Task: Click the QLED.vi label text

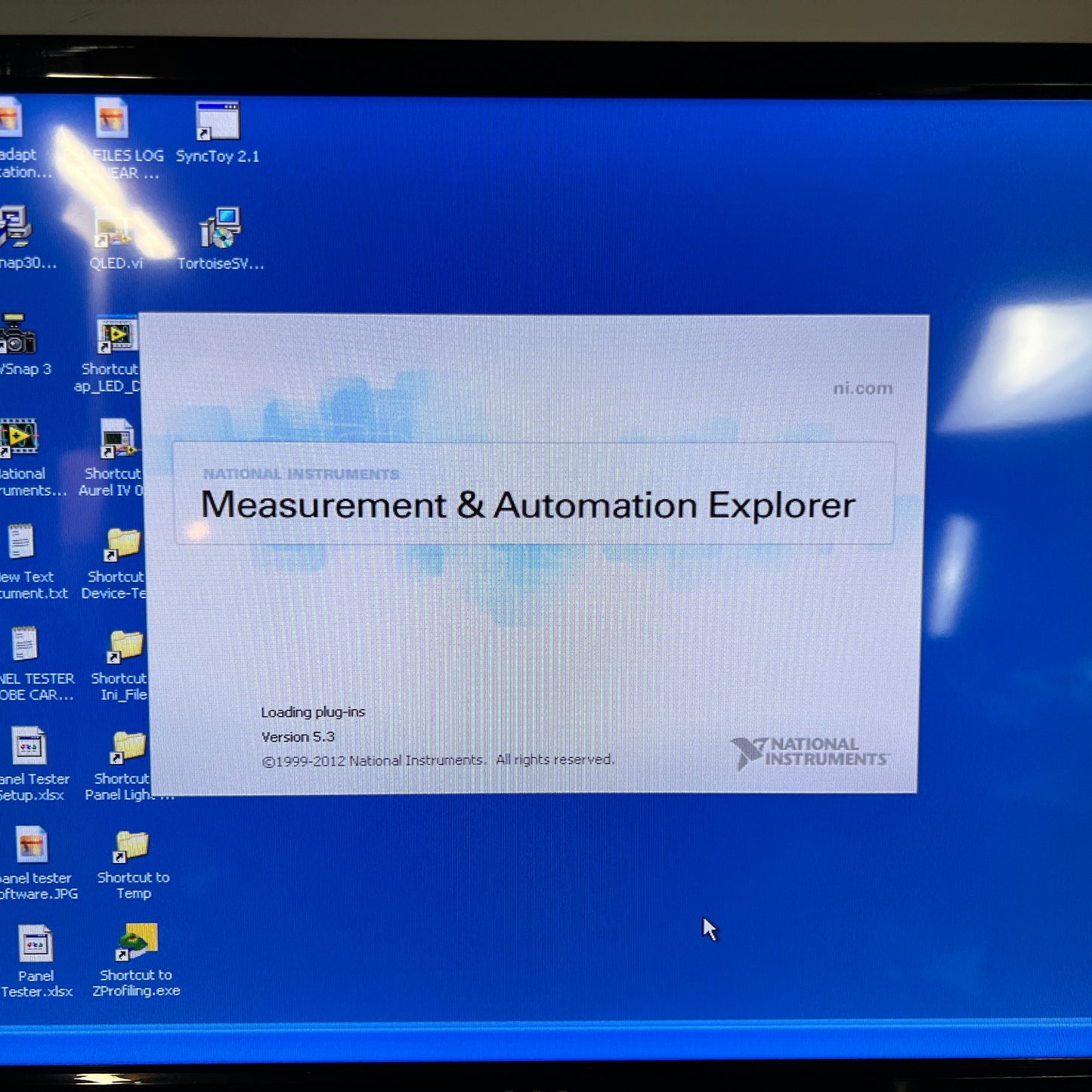Action: pos(116,263)
